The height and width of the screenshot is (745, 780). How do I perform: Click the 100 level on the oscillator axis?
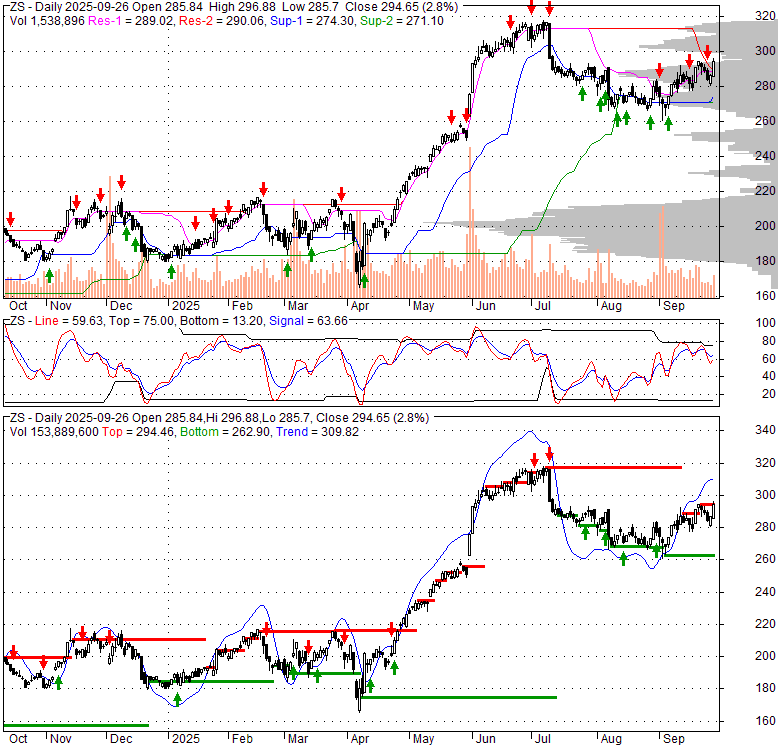click(765, 323)
